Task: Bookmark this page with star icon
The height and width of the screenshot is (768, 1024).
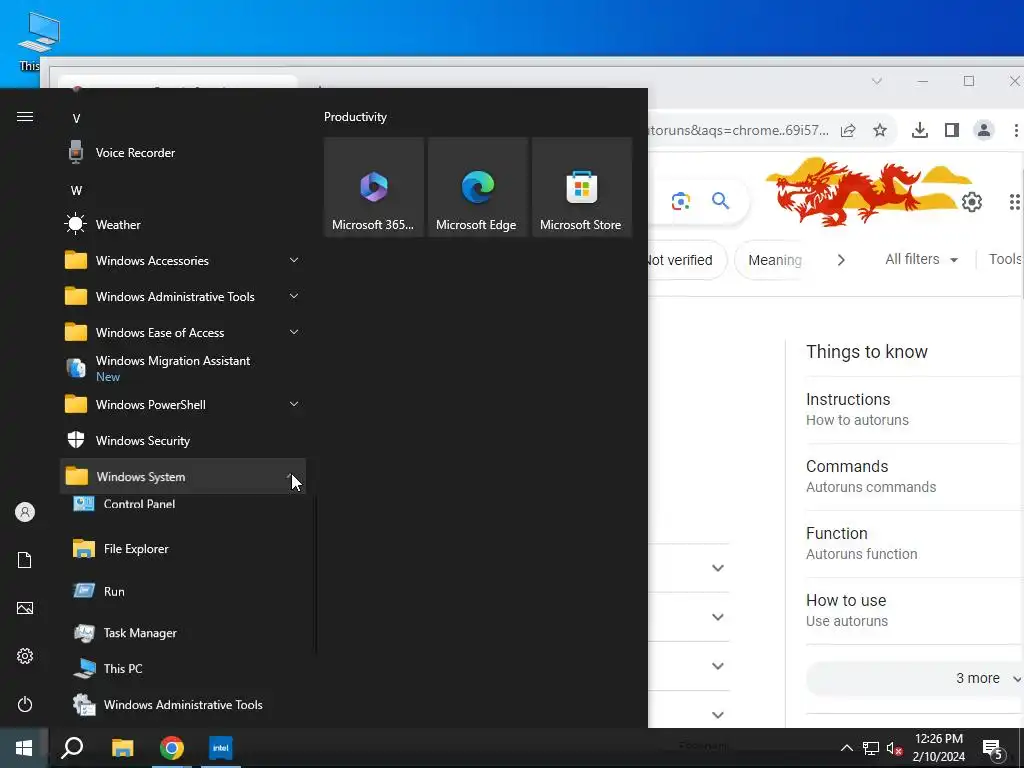Action: tap(880, 130)
